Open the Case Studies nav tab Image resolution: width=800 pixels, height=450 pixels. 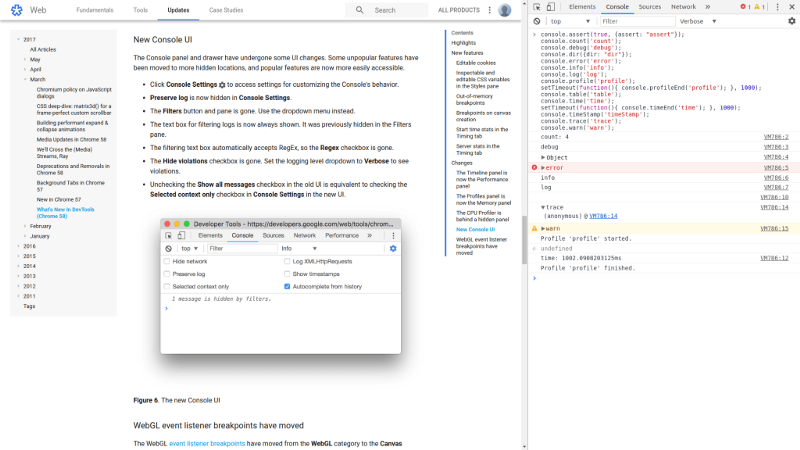point(225,10)
